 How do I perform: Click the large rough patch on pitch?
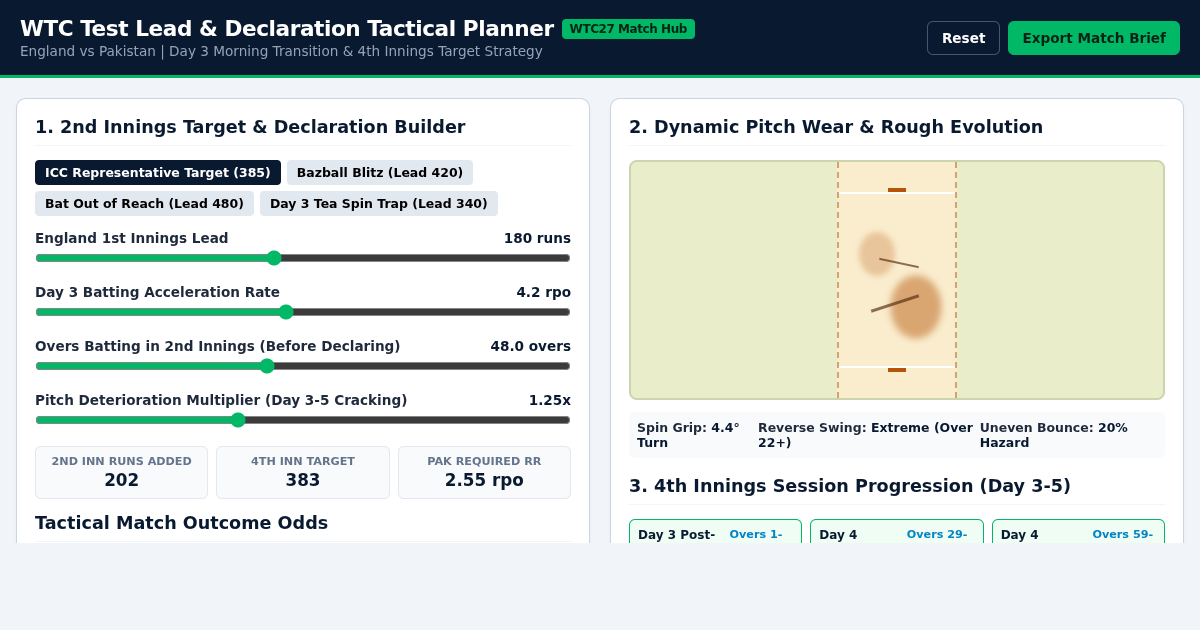(916, 306)
